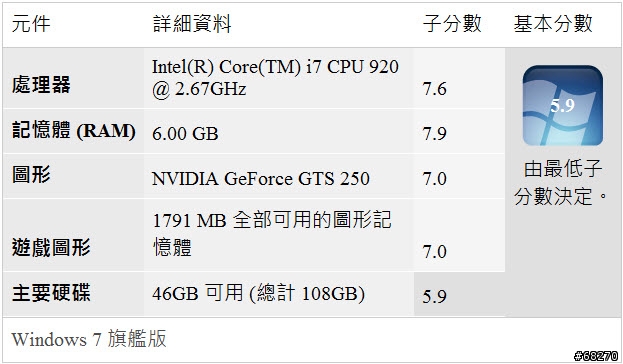The image size is (623, 364).
Task: Click the 1791 MB graphics memory detail
Action: click(x=272, y=233)
